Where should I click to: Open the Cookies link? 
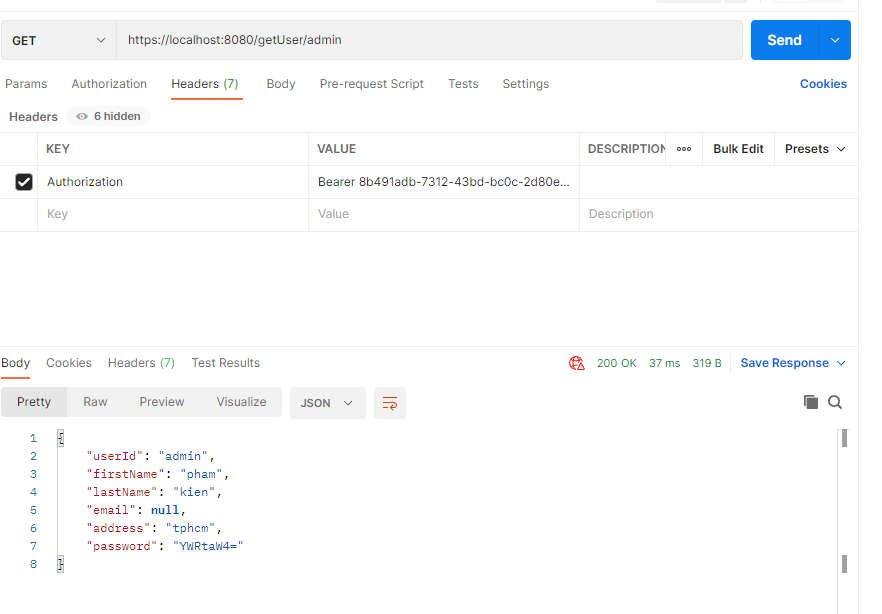[823, 84]
